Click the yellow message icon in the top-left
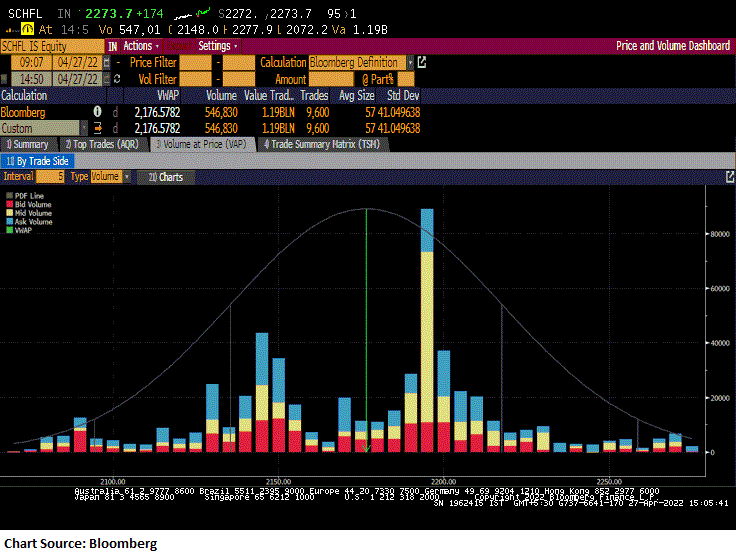The height and width of the screenshot is (555, 736). click(x=27, y=30)
